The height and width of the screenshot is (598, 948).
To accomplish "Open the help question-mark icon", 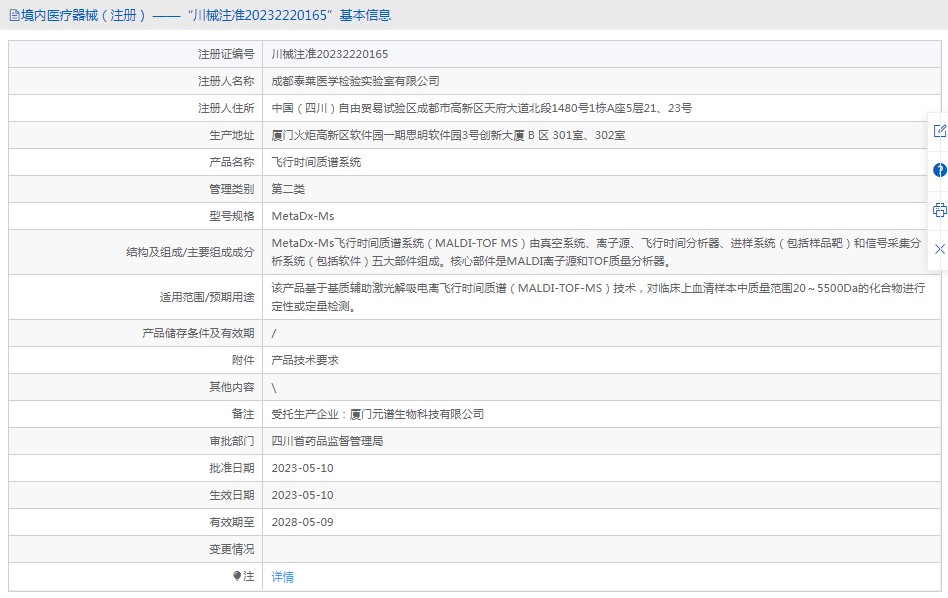I will coord(940,171).
